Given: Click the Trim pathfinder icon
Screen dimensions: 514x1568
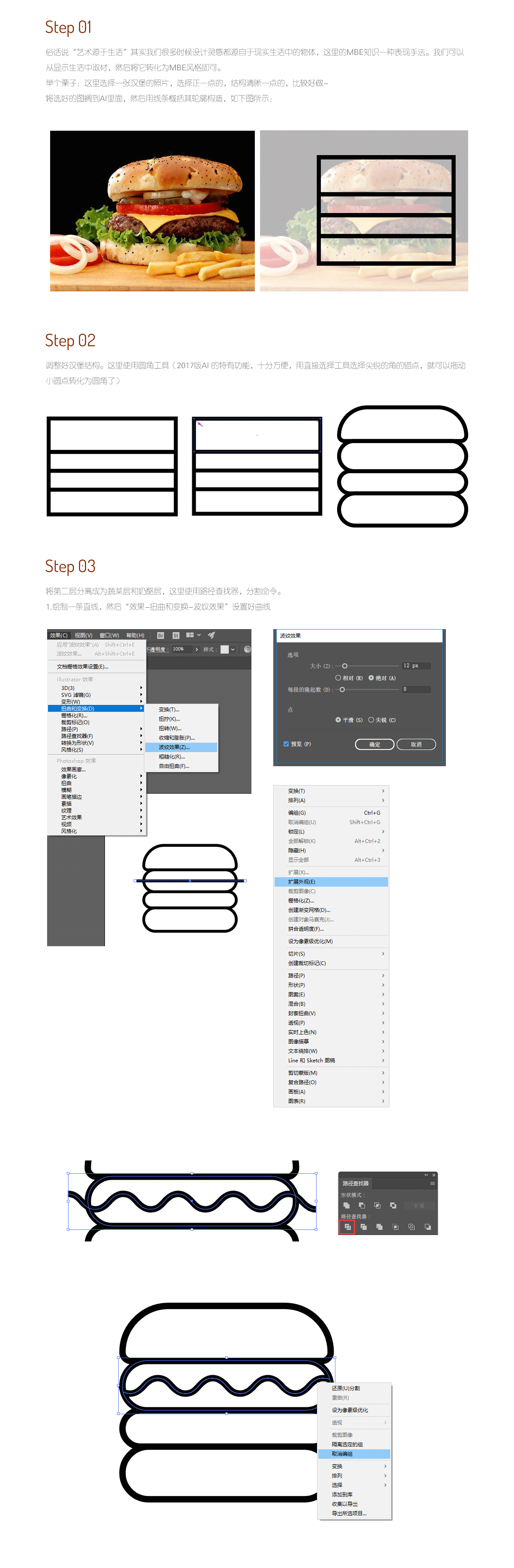Looking at the screenshot, I should tap(363, 1226).
